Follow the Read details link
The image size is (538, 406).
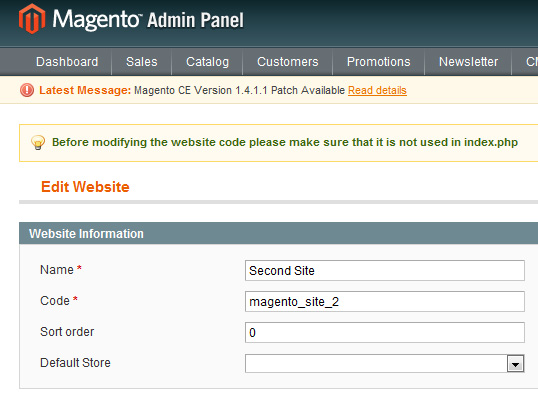click(377, 90)
